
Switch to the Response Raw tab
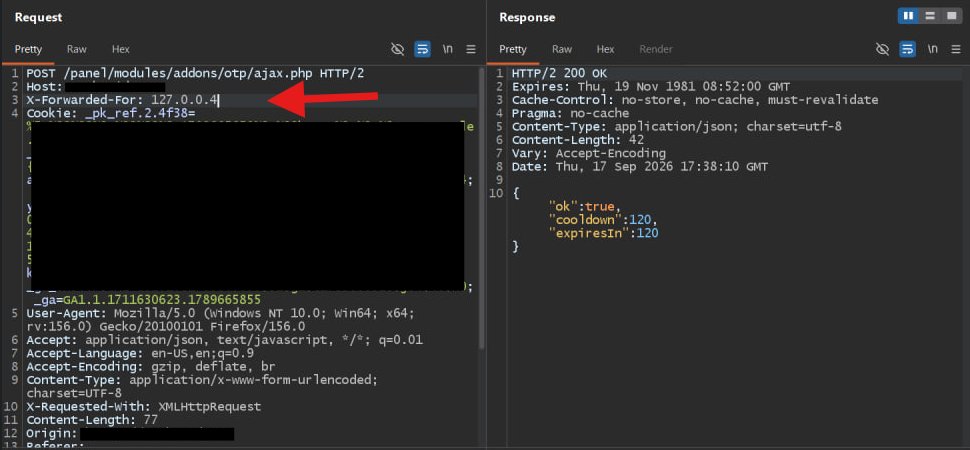click(x=562, y=49)
